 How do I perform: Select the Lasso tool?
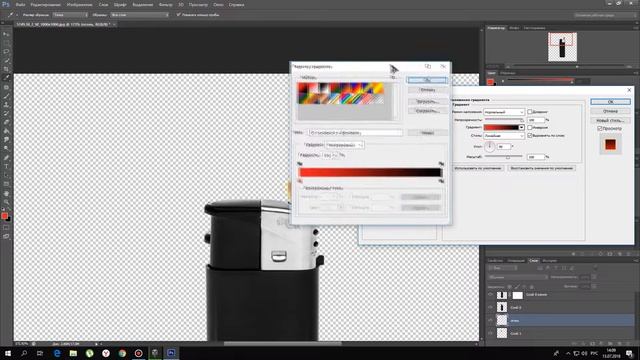(6, 52)
